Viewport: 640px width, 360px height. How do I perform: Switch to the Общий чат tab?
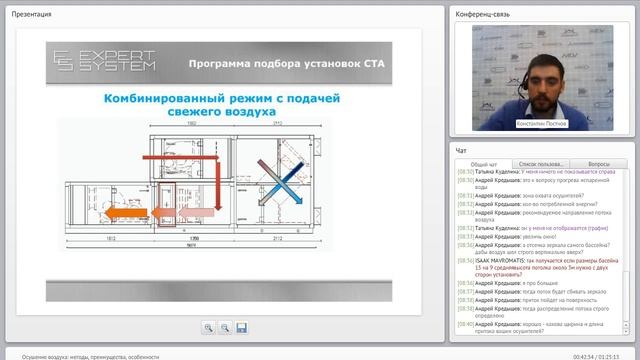pyautogui.click(x=484, y=164)
